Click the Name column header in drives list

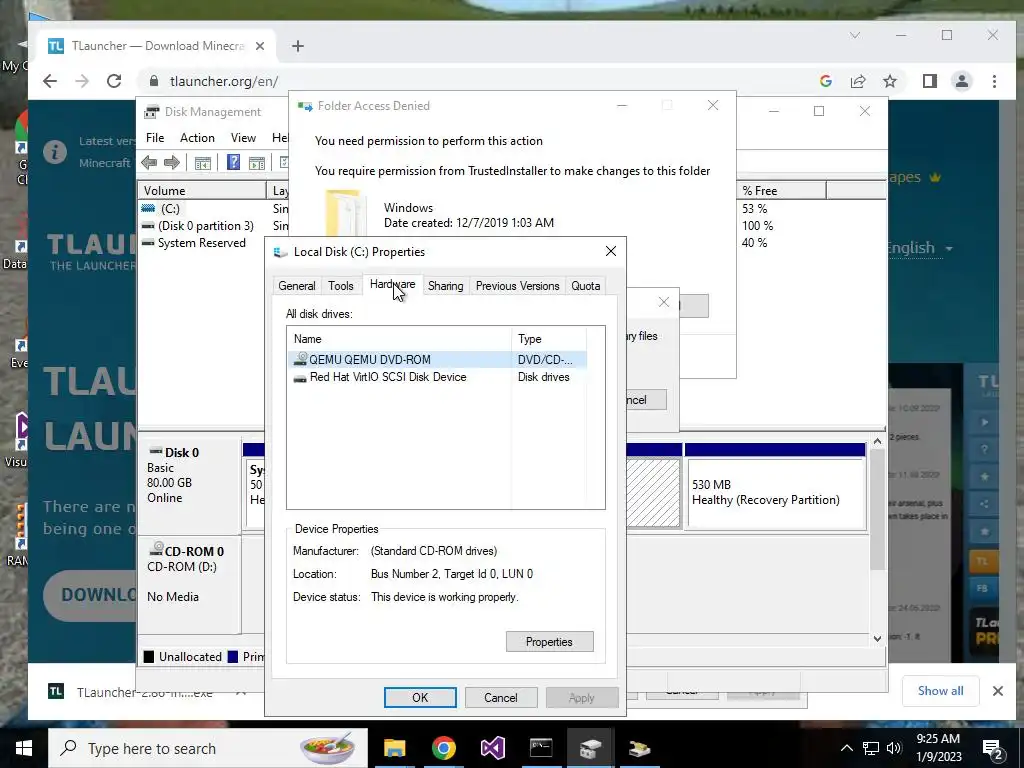(x=399, y=339)
